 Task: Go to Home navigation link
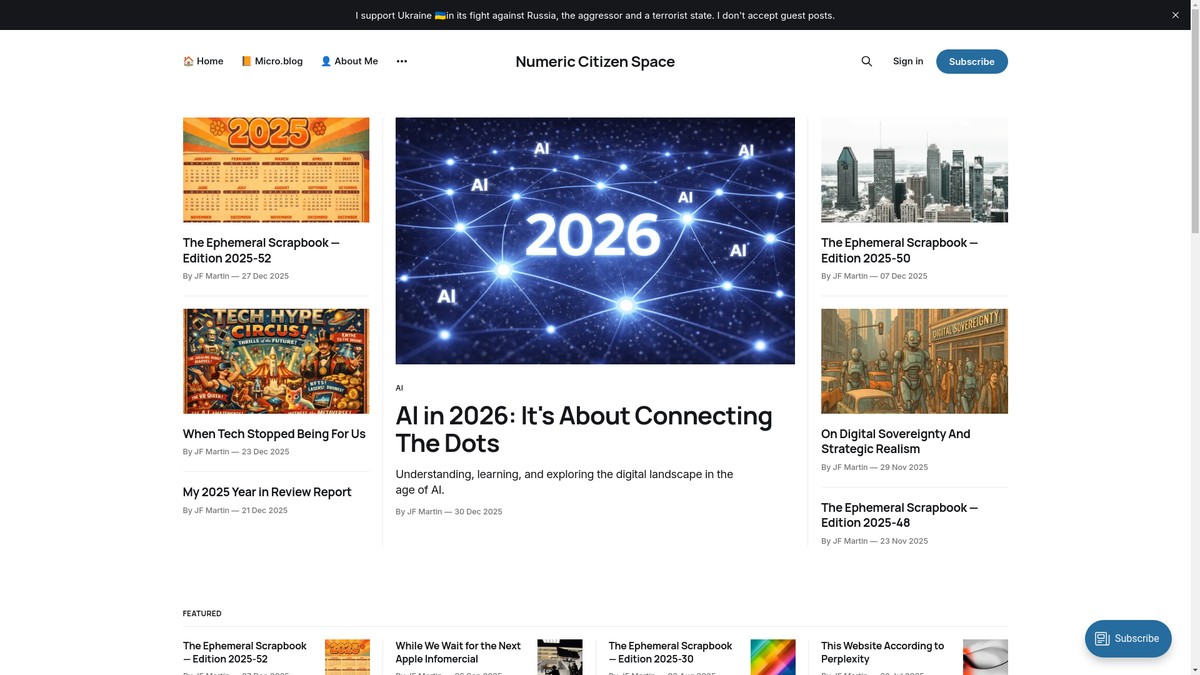click(203, 61)
